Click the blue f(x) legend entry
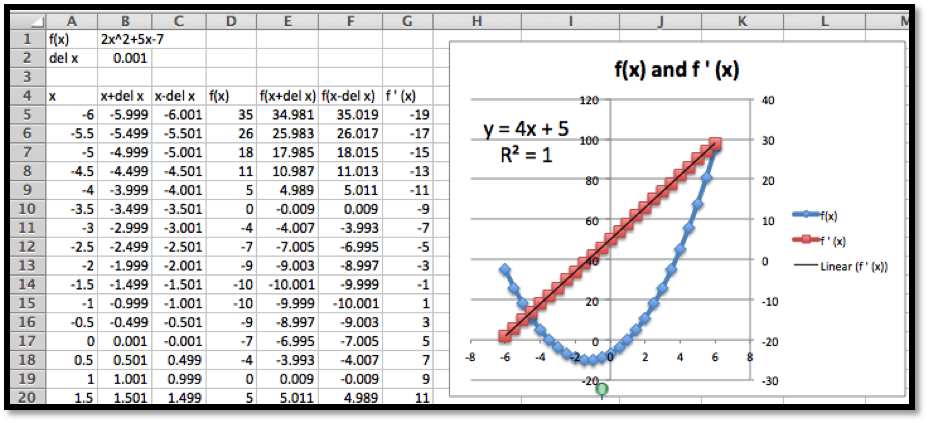 pyautogui.click(x=828, y=214)
